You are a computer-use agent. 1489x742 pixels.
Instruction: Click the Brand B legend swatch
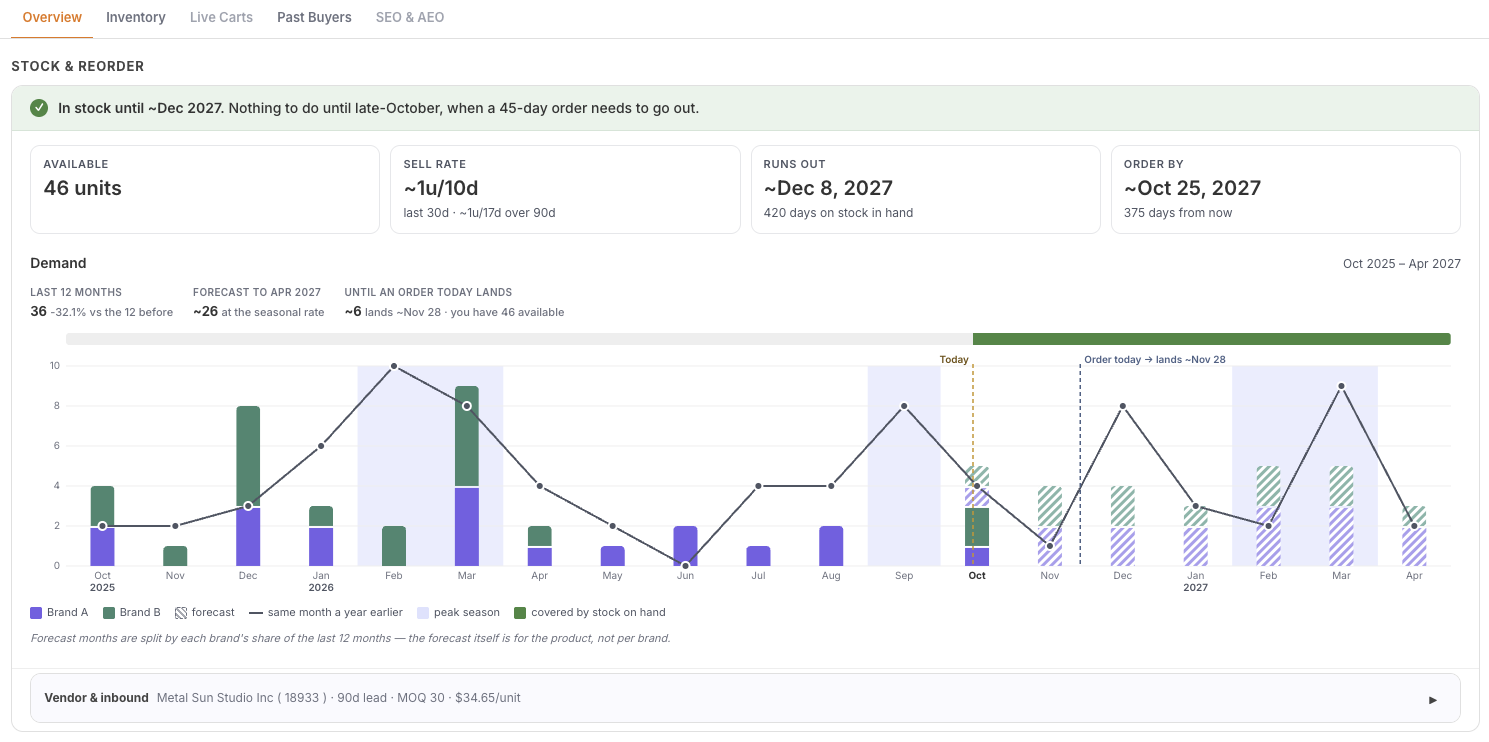[x=109, y=613]
